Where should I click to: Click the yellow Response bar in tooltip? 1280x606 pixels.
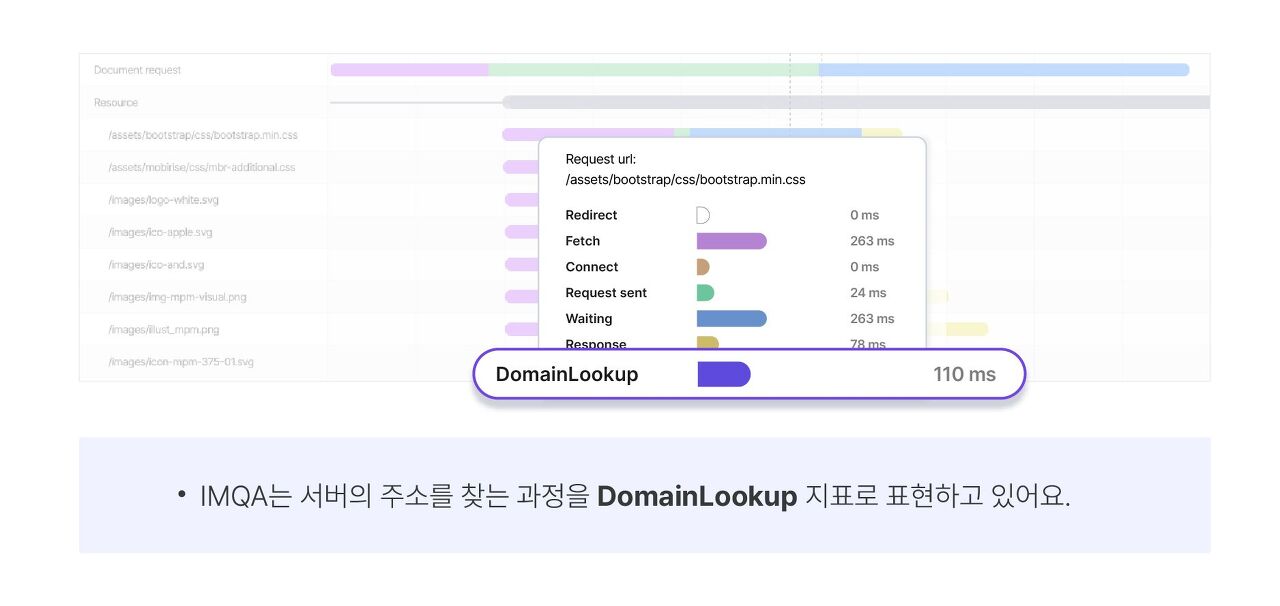tap(707, 343)
